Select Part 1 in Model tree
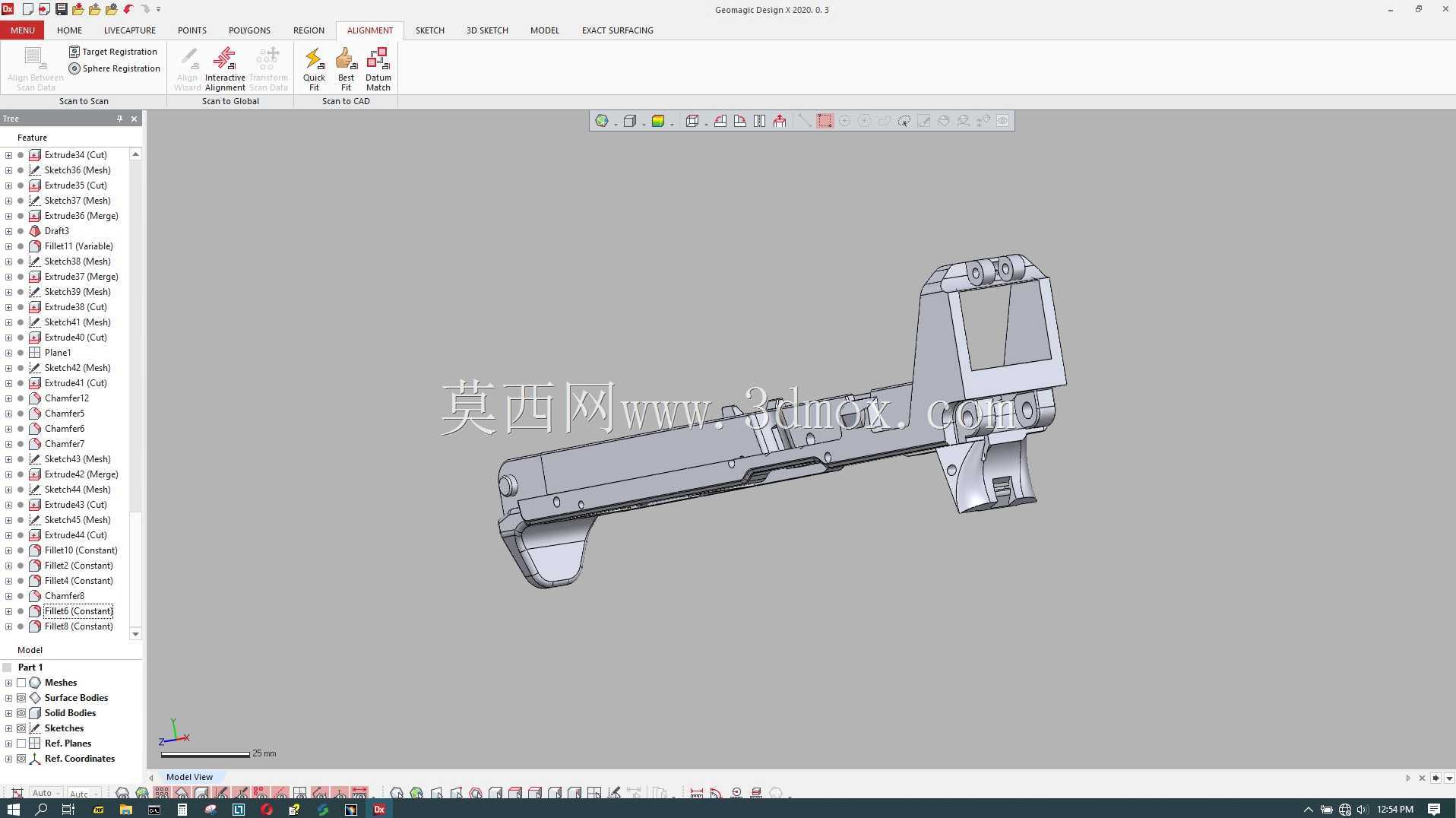Screen dimensions: 1456x818 pos(30,667)
